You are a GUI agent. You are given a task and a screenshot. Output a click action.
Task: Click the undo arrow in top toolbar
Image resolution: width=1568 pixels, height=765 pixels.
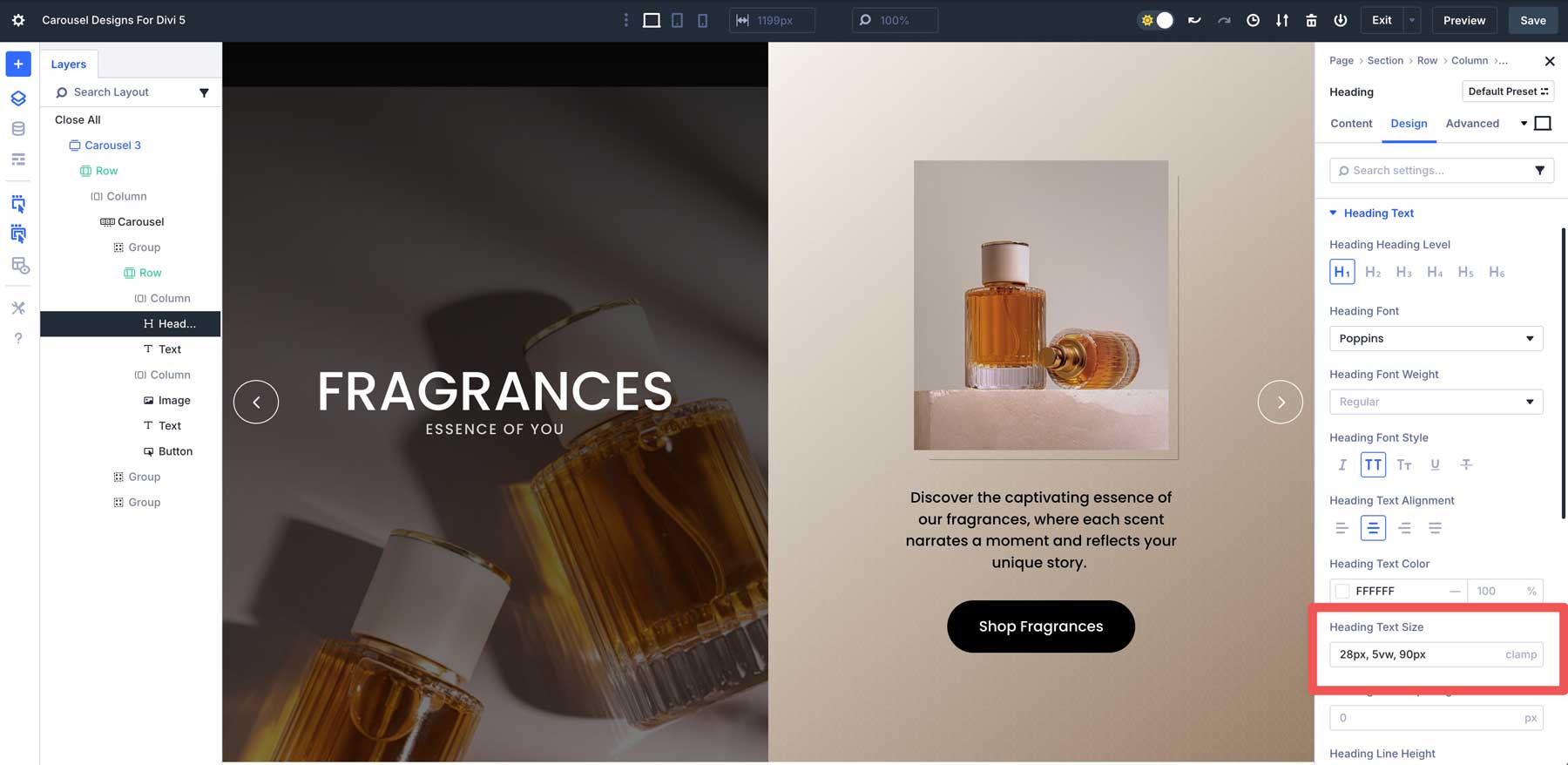coord(1194,20)
